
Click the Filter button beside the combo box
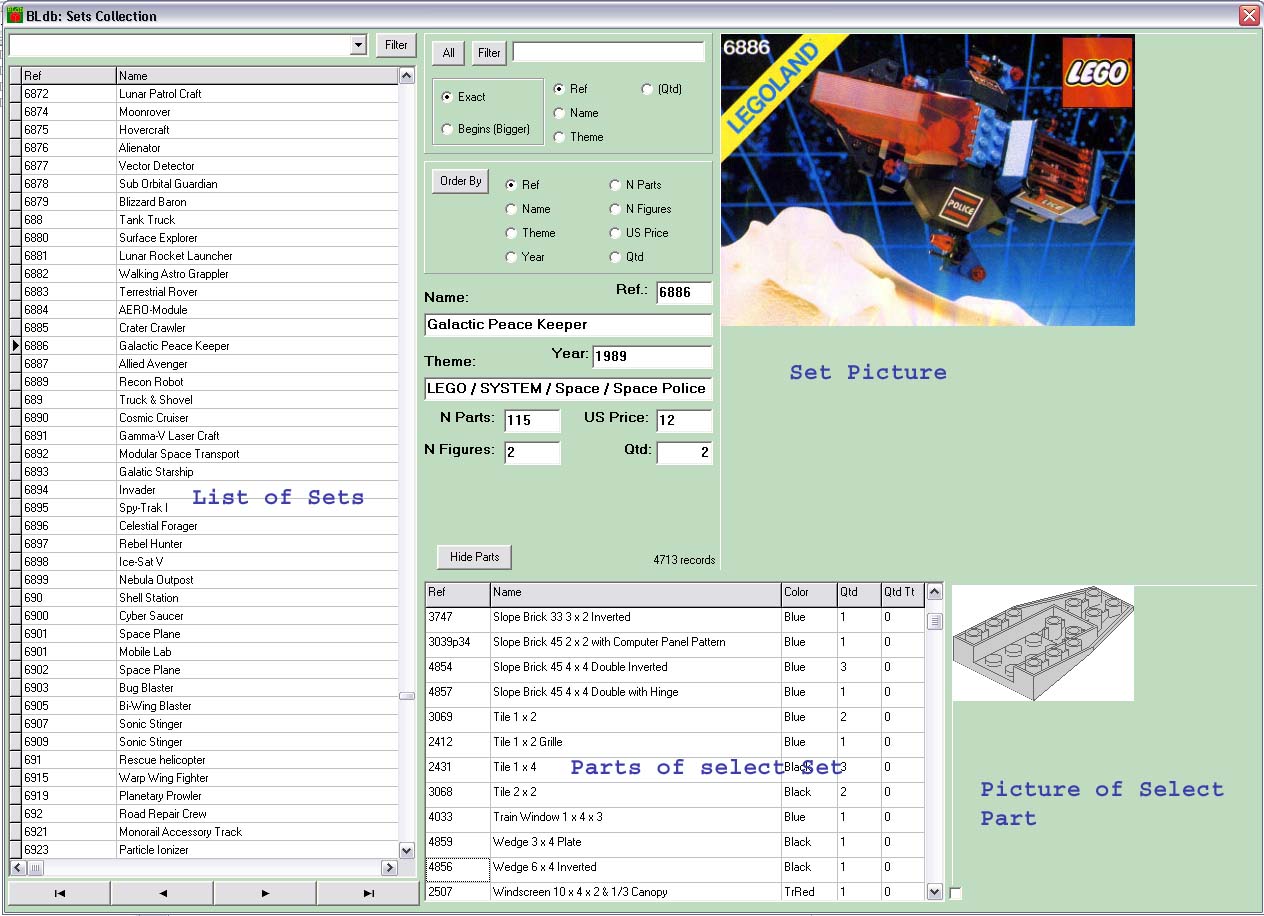click(x=397, y=45)
